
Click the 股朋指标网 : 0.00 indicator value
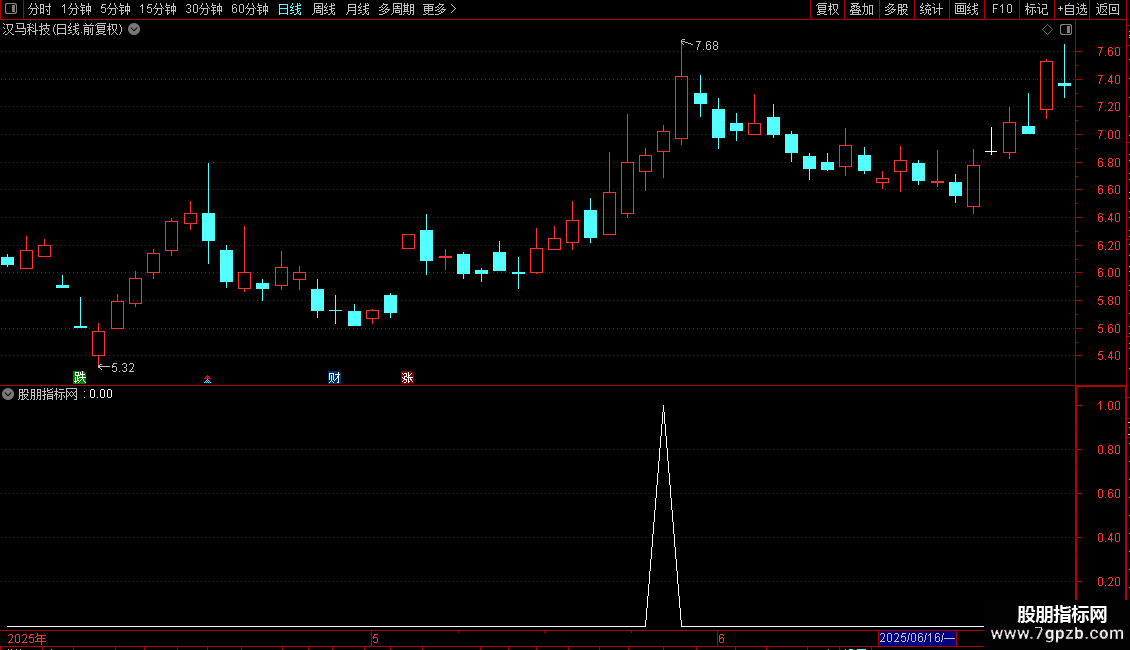[65, 394]
